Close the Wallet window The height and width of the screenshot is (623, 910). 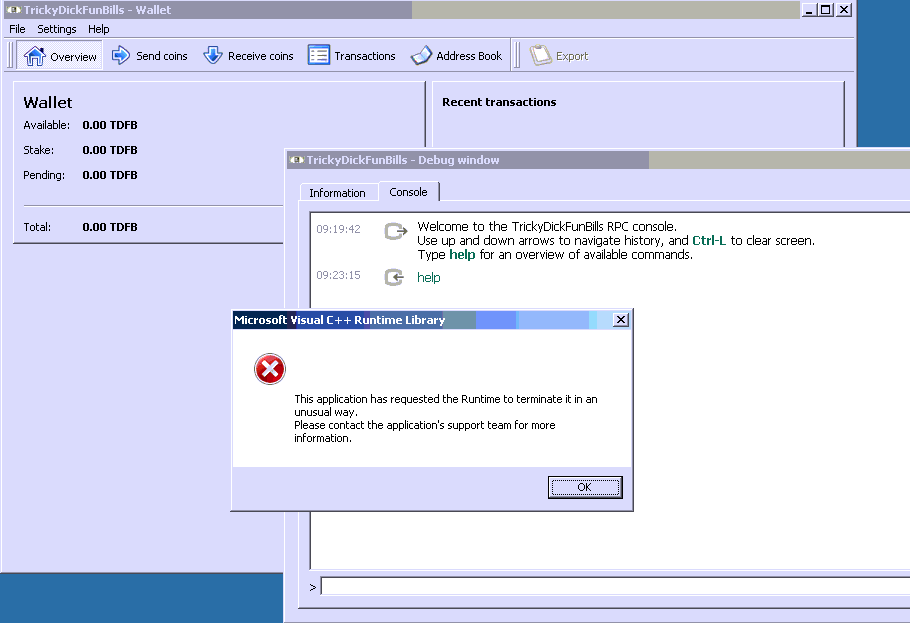pos(844,10)
